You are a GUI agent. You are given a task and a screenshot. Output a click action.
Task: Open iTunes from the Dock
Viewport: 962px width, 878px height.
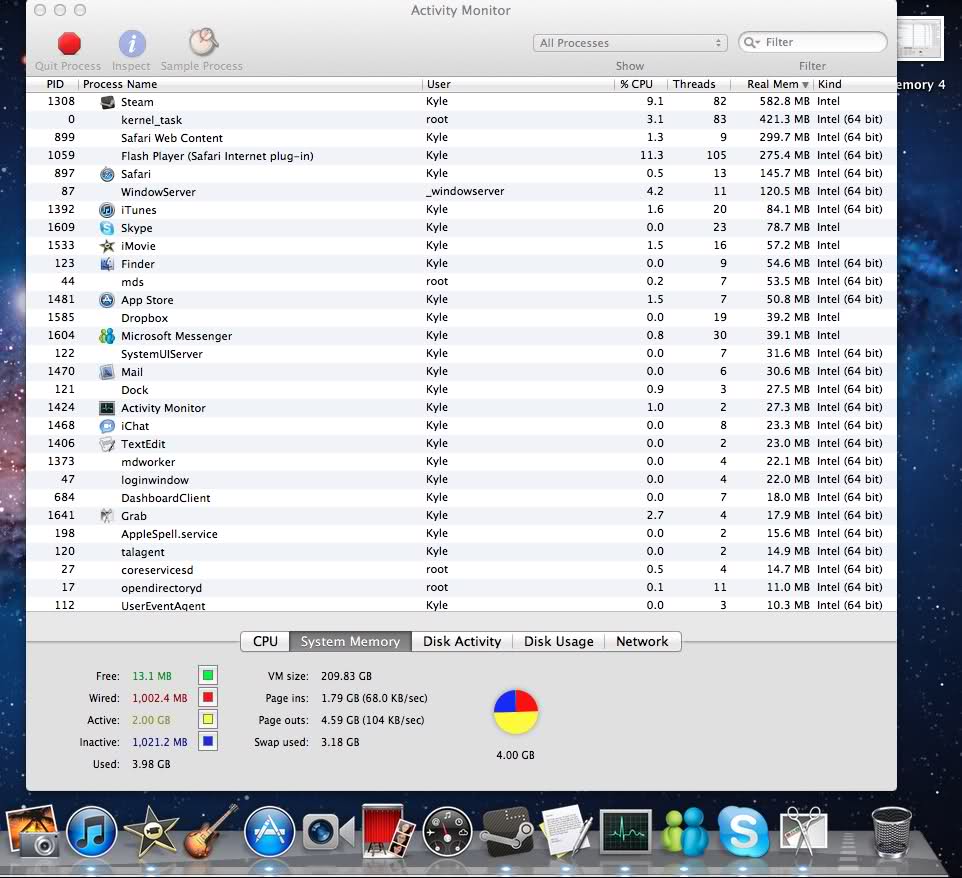click(x=91, y=832)
